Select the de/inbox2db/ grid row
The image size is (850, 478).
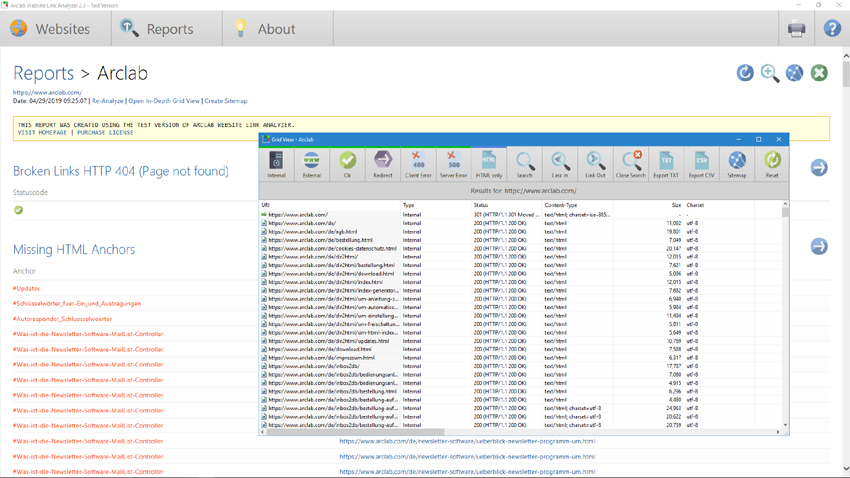[x=520, y=366]
